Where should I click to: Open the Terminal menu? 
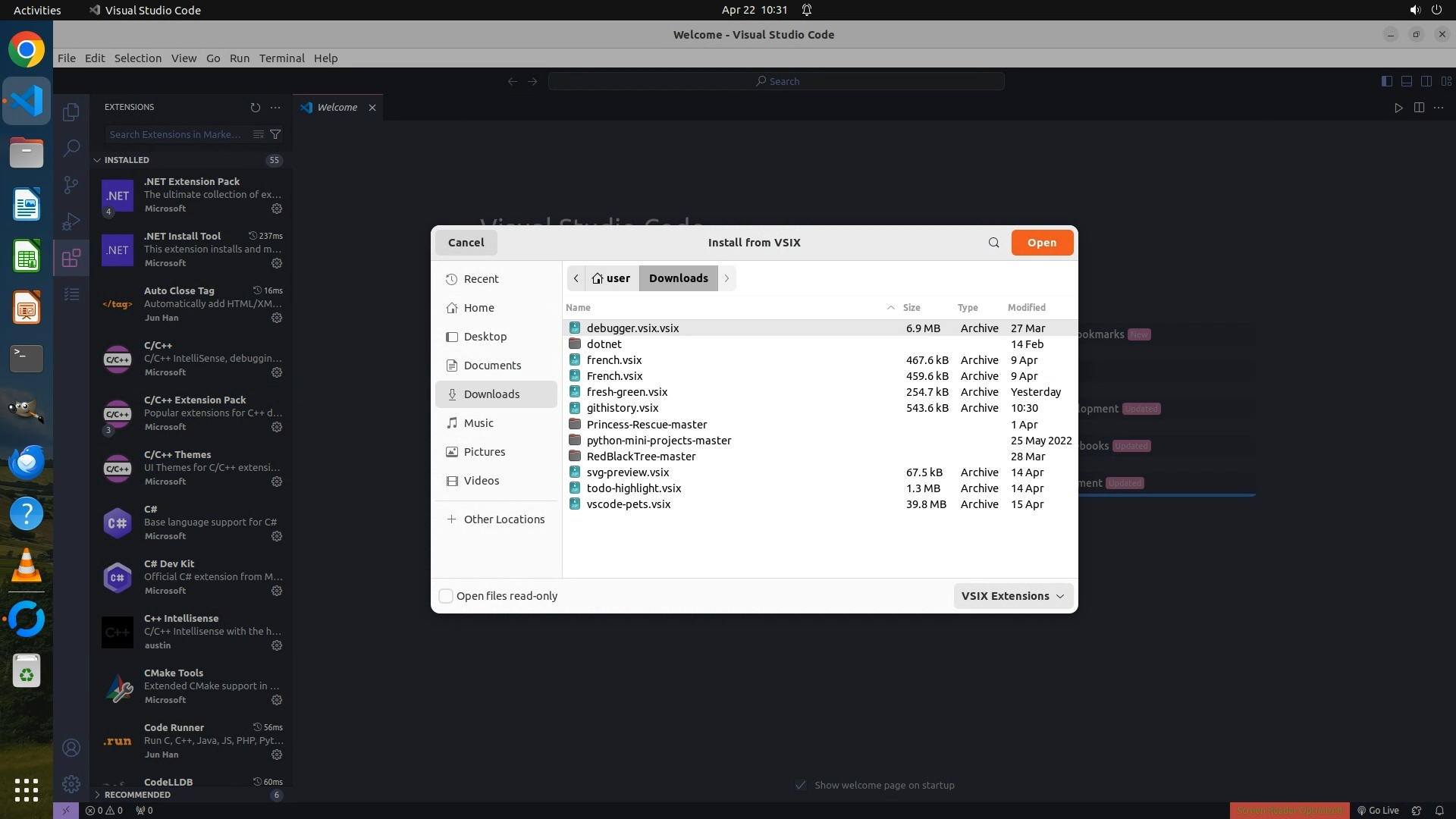coord(281,58)
